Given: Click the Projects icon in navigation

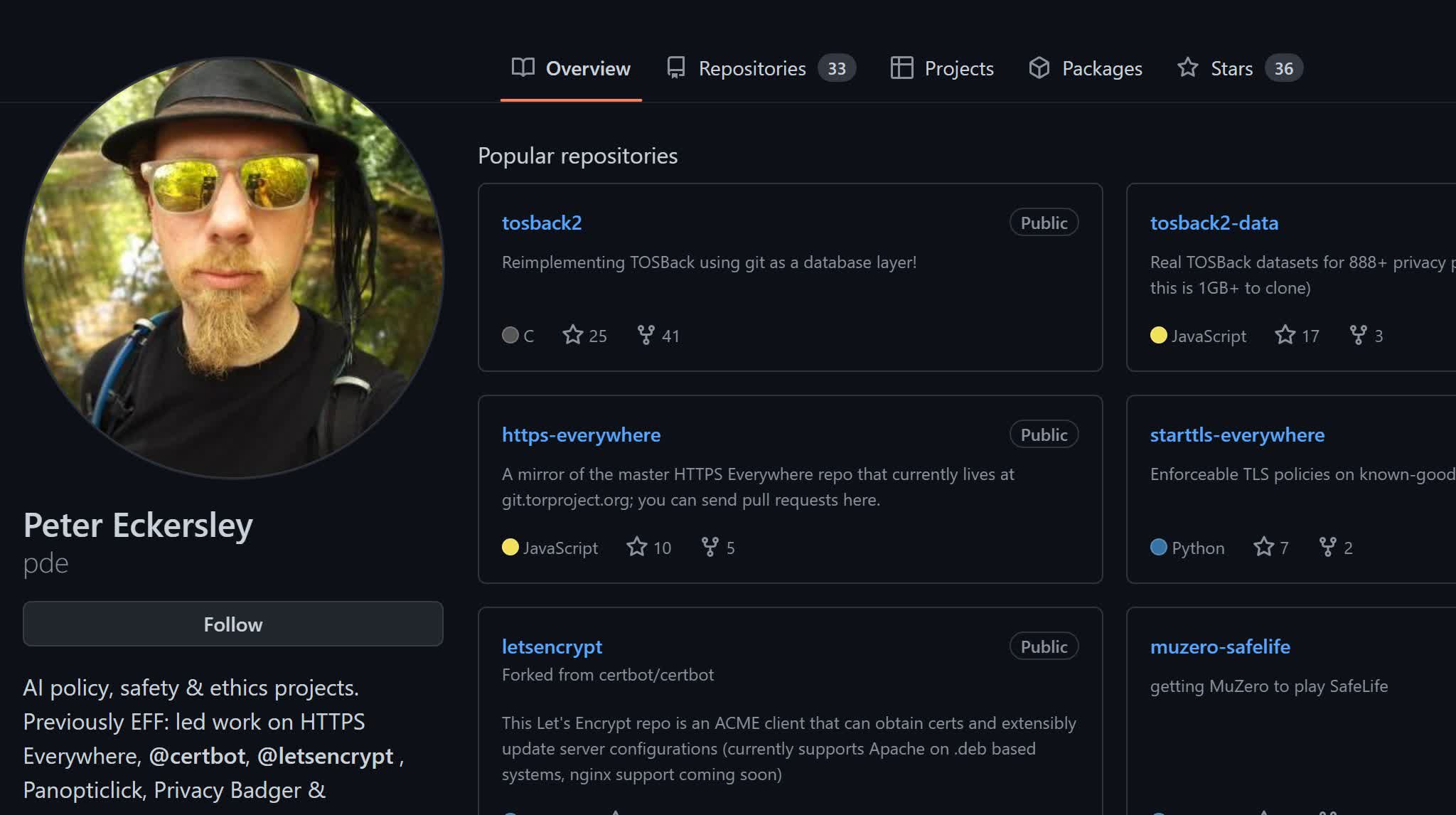Looking at the screenshot, I should (x=900, y=67).
